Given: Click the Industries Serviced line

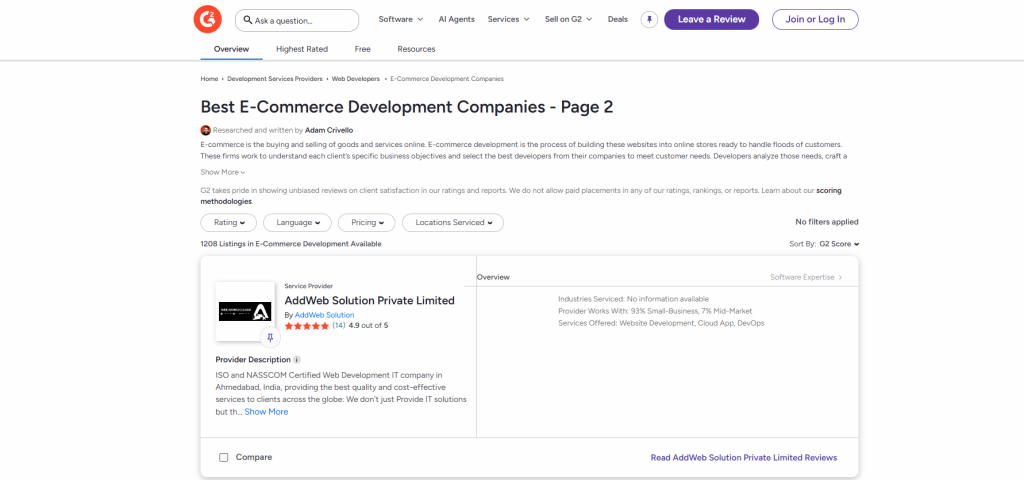Looking at the screenshot, I should (x=633, y=298).
